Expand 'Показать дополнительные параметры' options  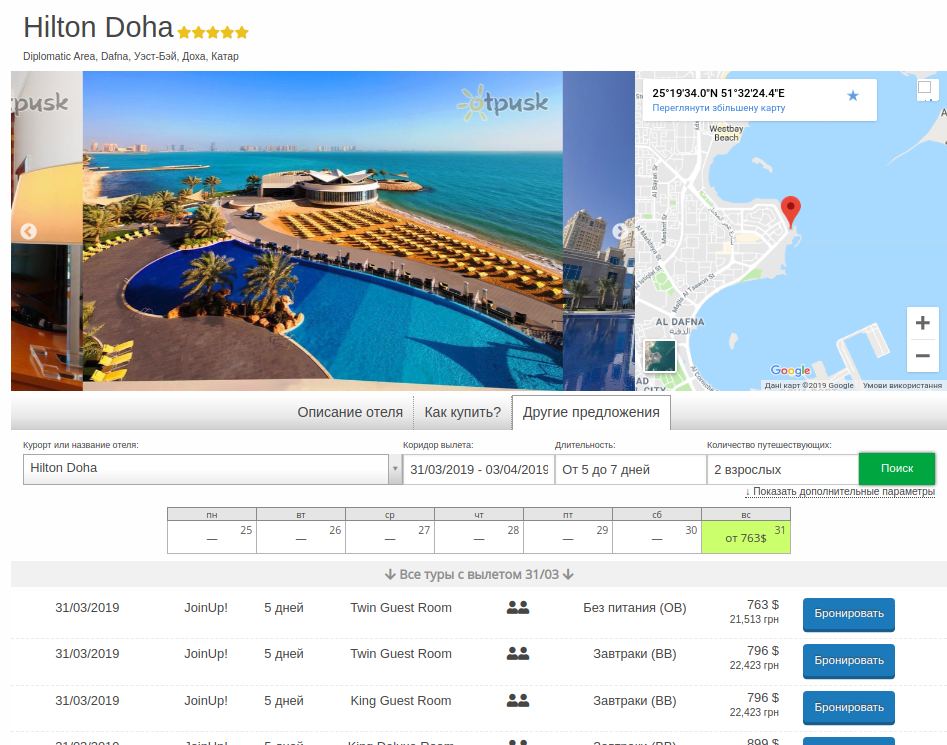(840, 491)
